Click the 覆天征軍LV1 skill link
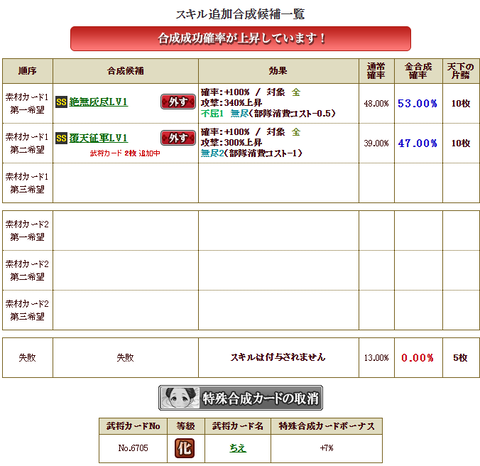The image size is (480, 466). 98,138
